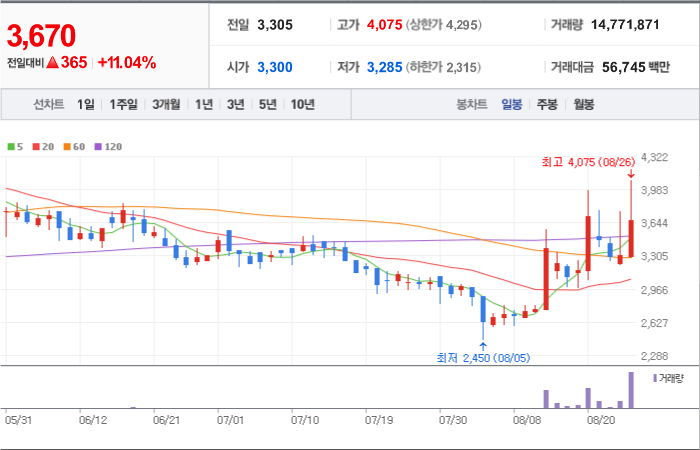Click the red up-triangle change indicator
The width and height of the screenshot is (700, 450).
[x=53, y=63]
